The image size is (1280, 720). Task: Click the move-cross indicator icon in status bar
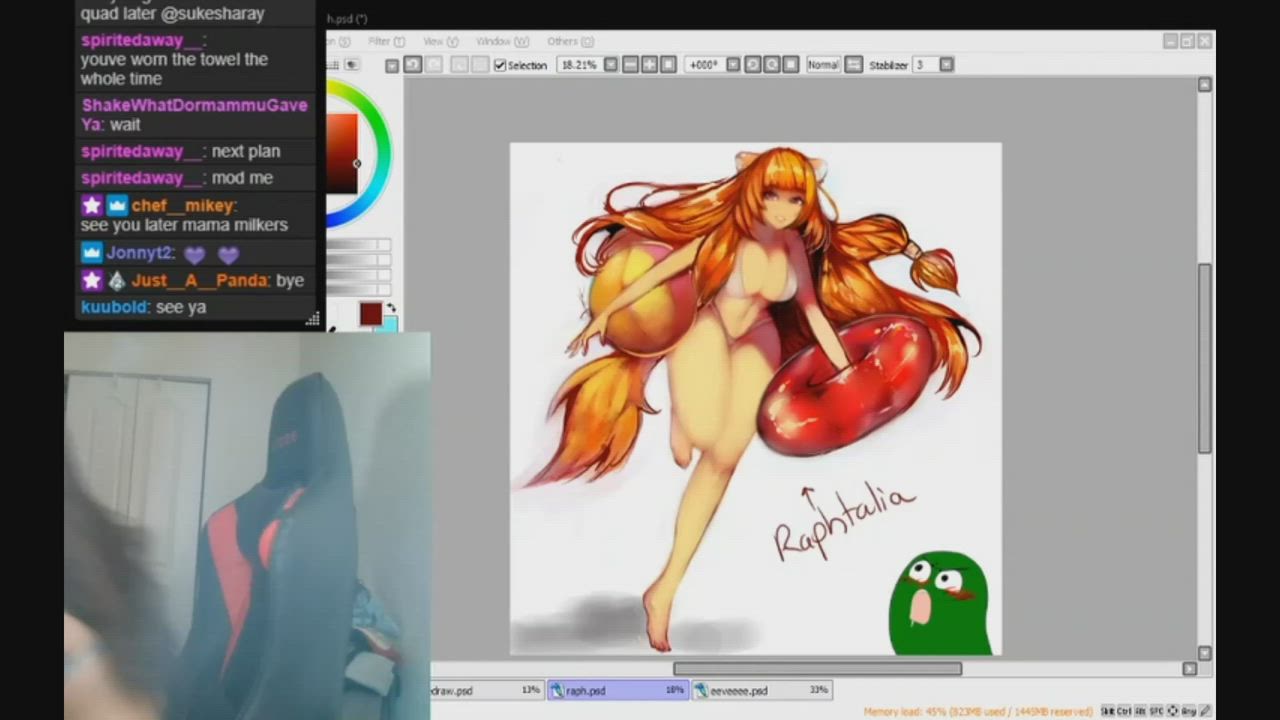1173,711
